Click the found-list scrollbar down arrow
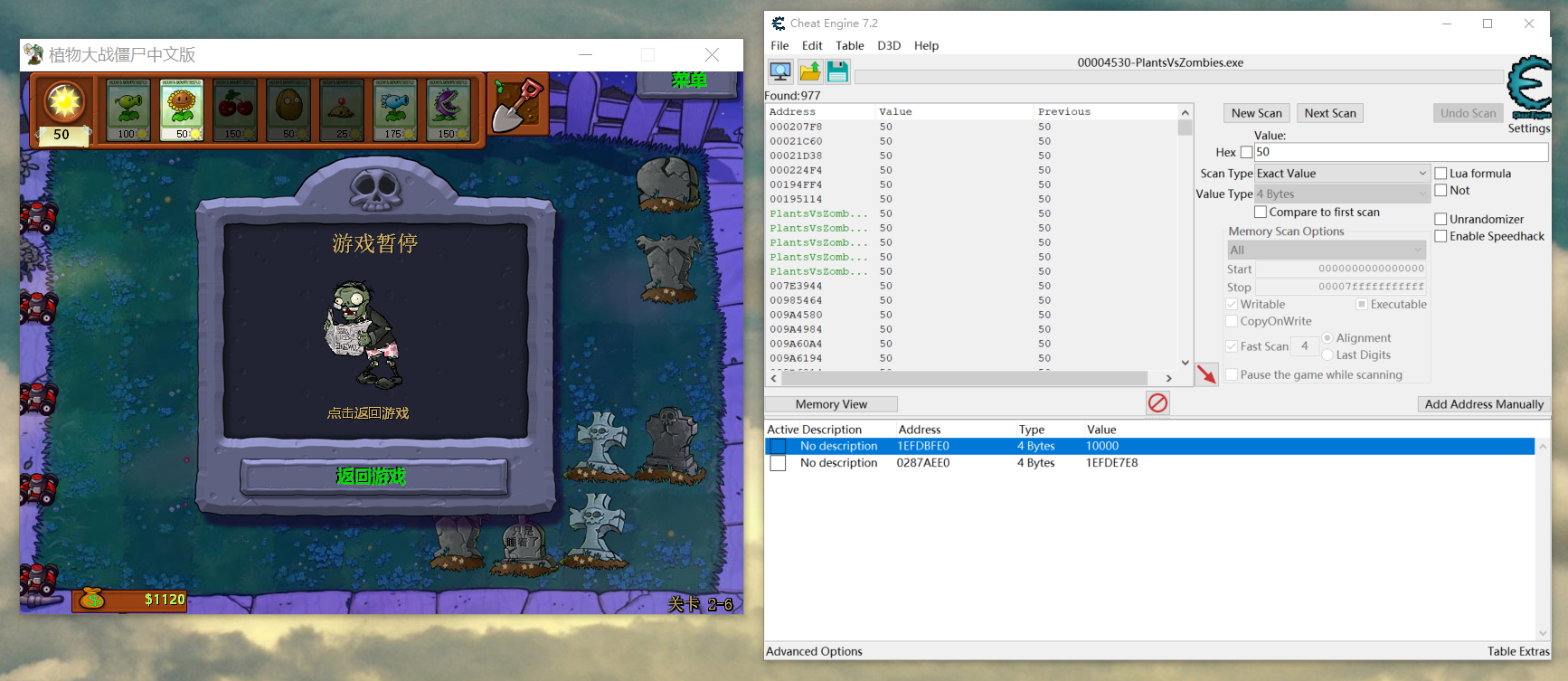Image resolution: width=1568 pixels, height=681 pixels. point(1185,363)
